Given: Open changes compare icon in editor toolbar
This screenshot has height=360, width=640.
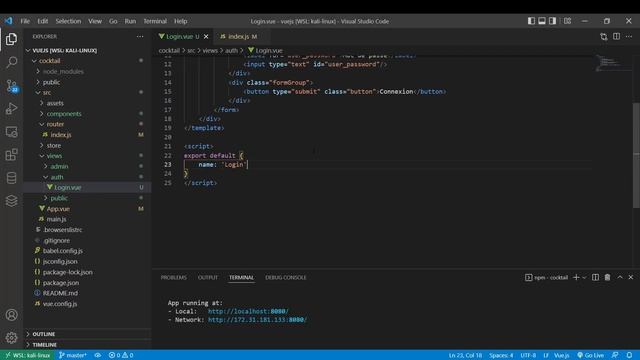Looking at the screenshot, I should [x=603, y=37].
